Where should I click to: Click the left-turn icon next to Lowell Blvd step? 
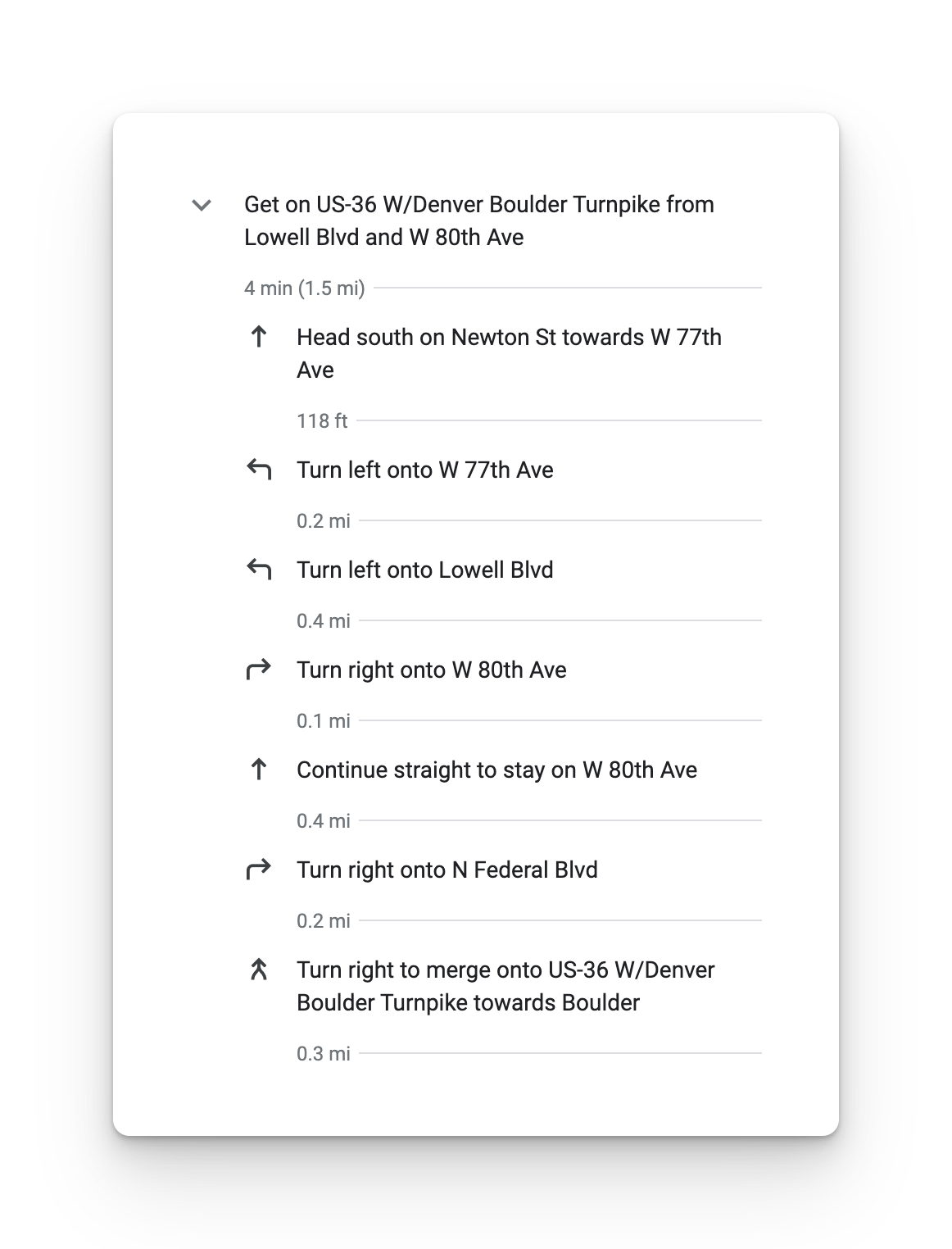pos(259,570)
